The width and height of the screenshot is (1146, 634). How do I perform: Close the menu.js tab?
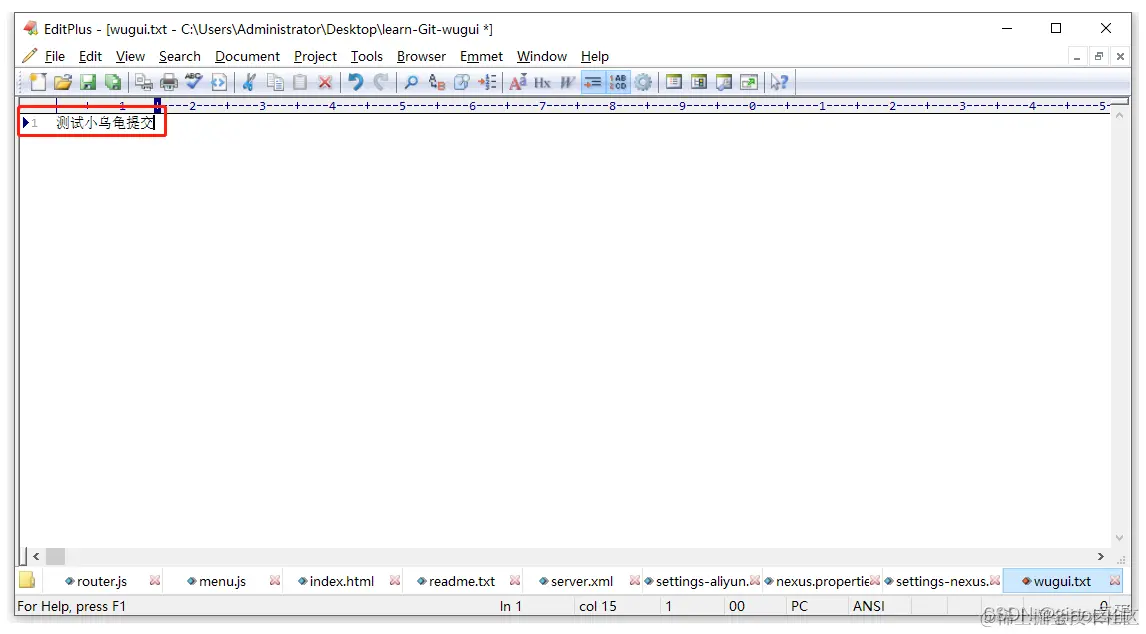pyautogui.click(x=275, y=581)
